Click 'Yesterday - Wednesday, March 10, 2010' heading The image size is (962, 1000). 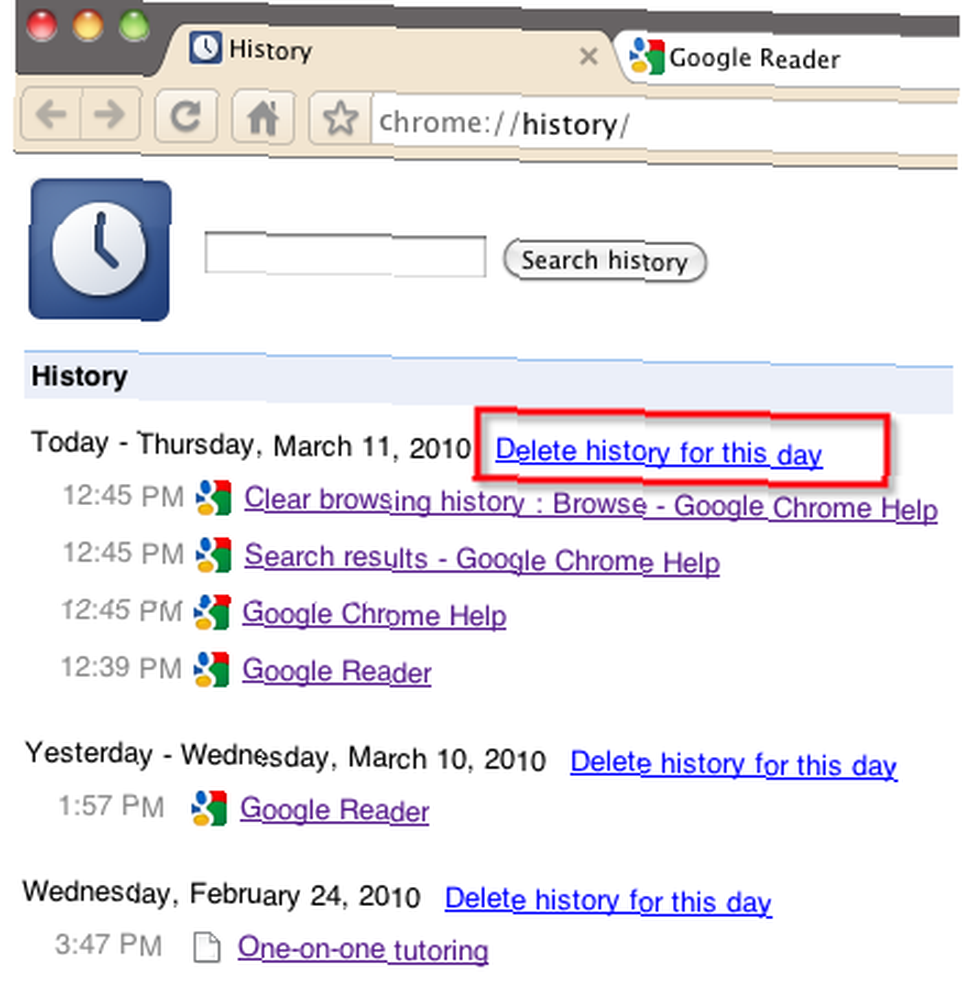[x=286, y=756]
